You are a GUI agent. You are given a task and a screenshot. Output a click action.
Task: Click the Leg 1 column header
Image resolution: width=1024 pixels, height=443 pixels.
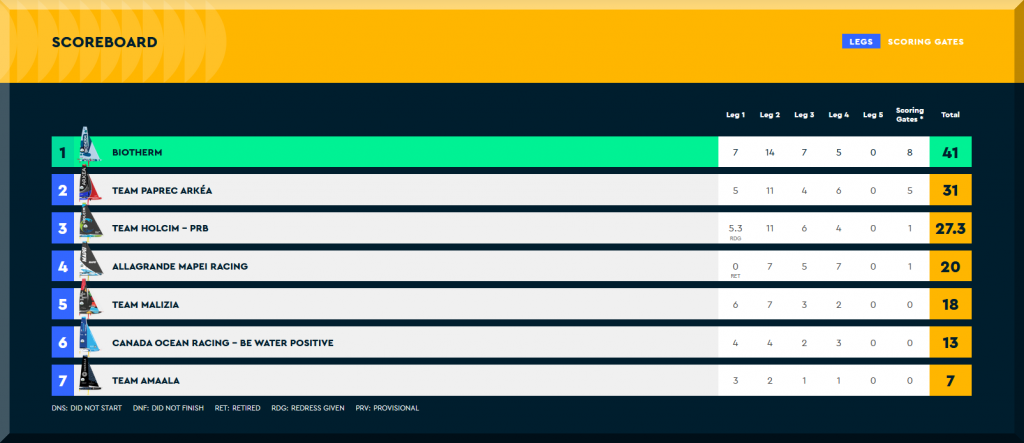735,115
